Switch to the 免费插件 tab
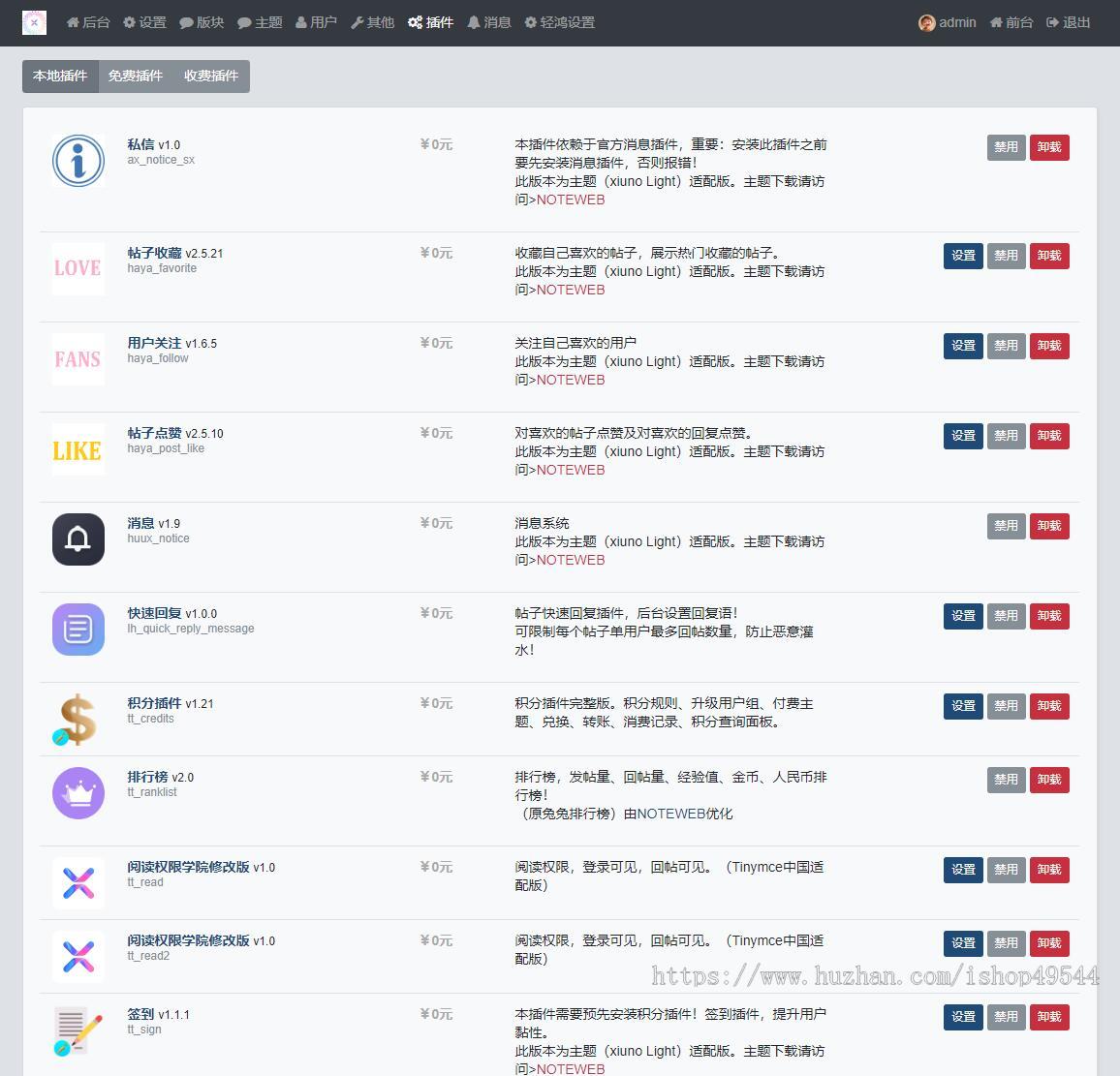This screenshot has width=1120, height=1076. pyautogui.click(x=136, y=76)
